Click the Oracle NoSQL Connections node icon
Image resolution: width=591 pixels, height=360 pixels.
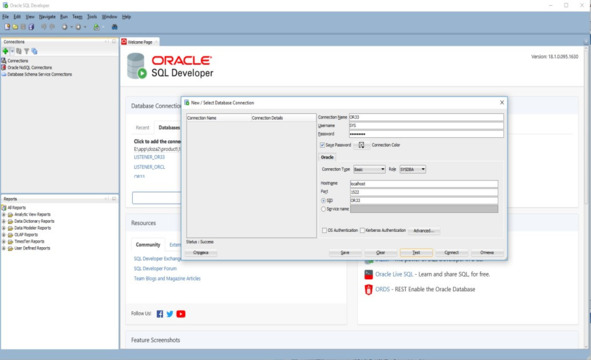click(x=4, y=67)
